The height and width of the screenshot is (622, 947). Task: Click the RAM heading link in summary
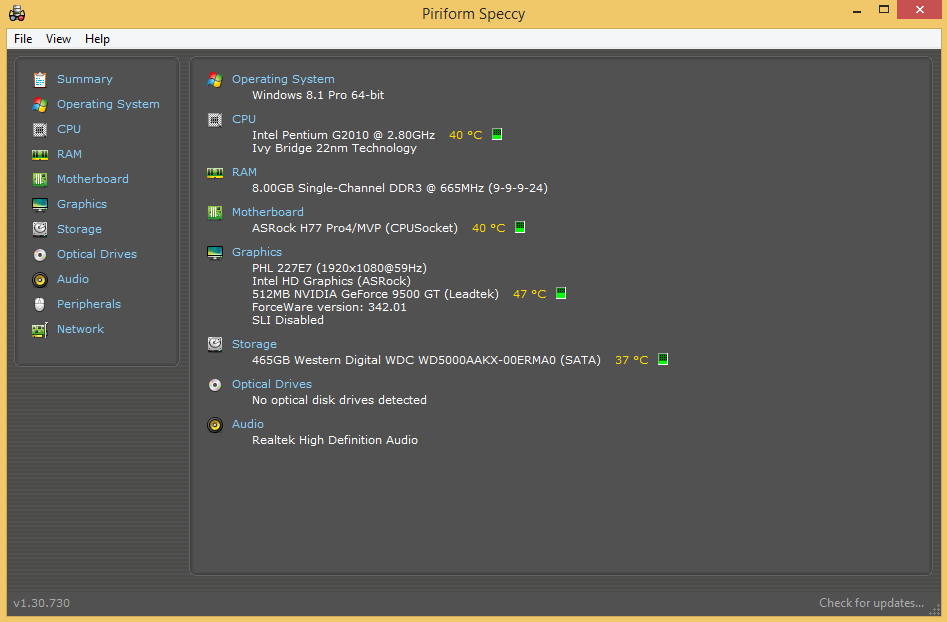(244, 172)
